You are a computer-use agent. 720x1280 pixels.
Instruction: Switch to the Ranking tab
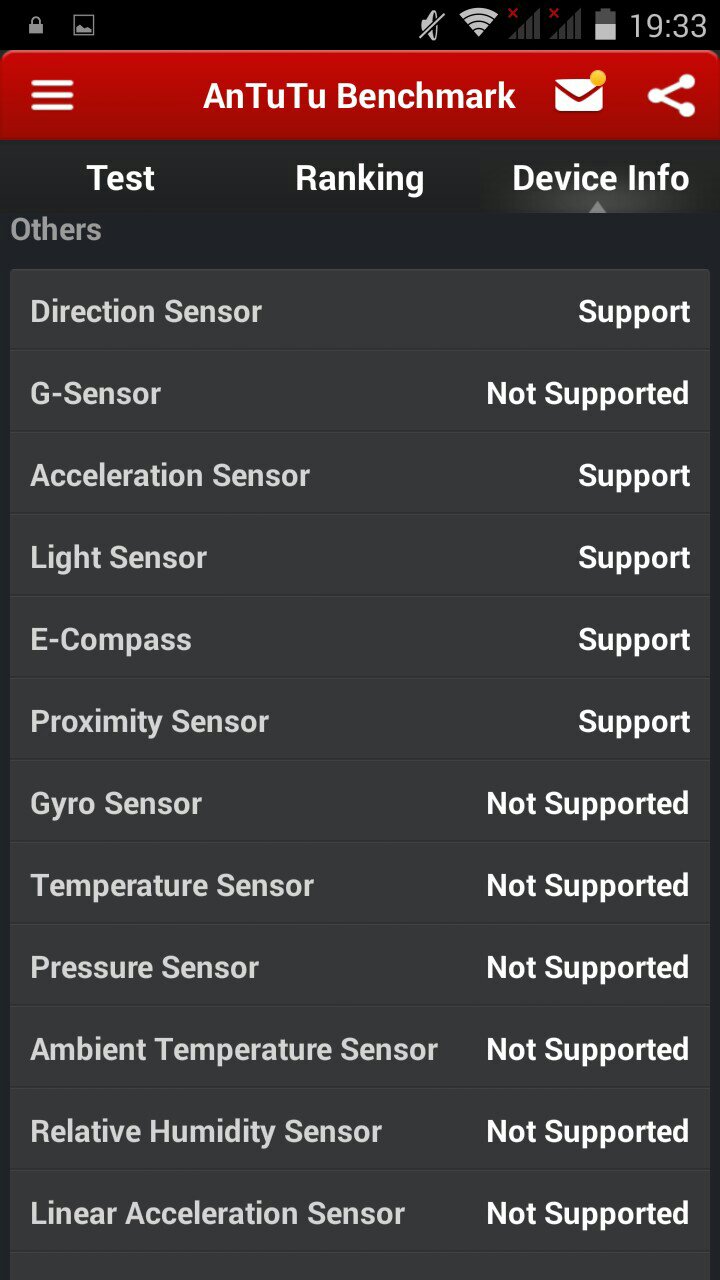click(360, 178)
